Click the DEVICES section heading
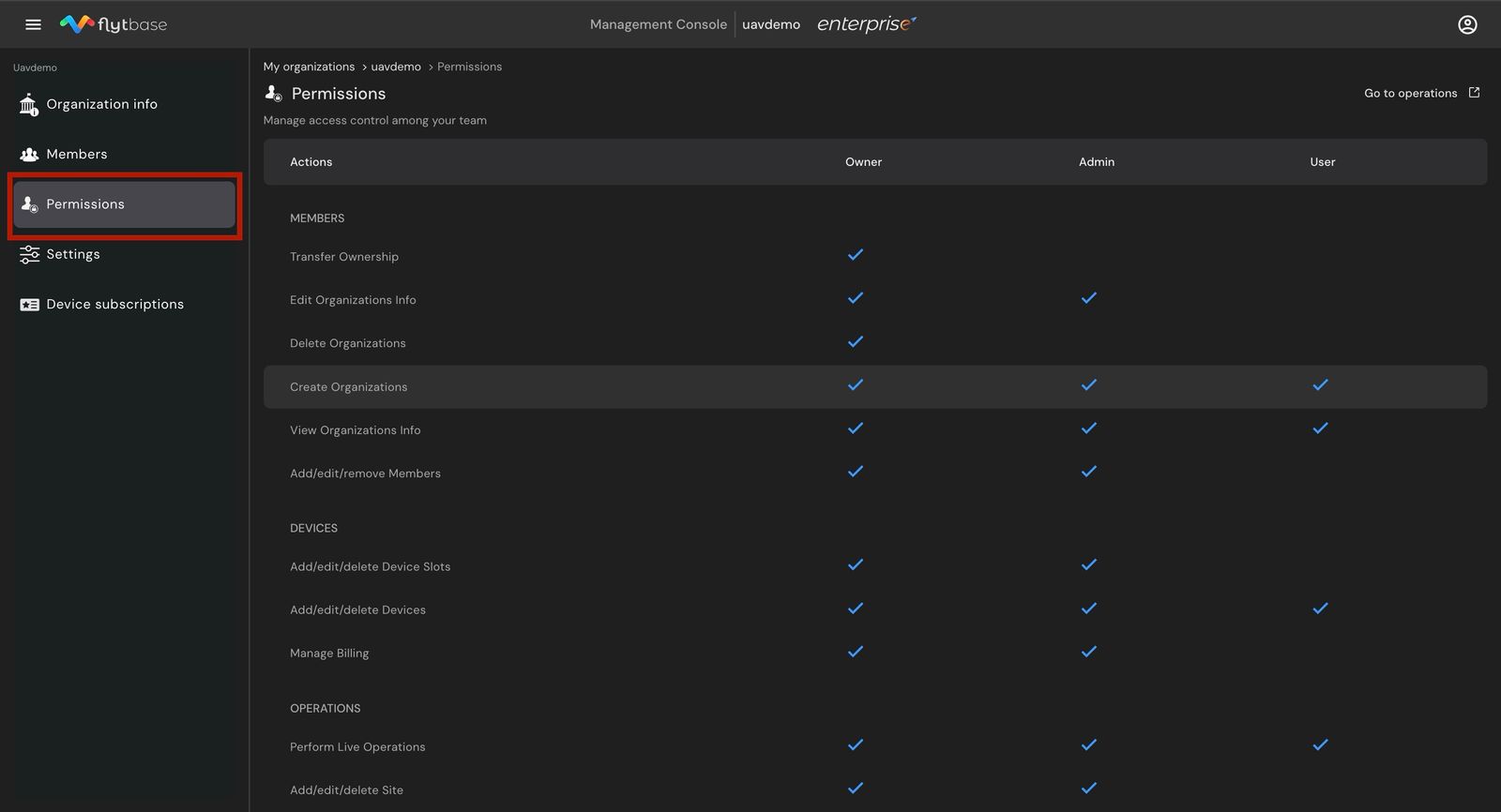The width and height of the screenshot is (1501, 812). [313, 528]
